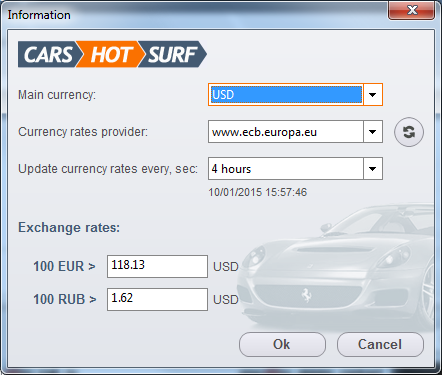Click the Main currency label
This screenshot has height=375, width=442.
57,95
